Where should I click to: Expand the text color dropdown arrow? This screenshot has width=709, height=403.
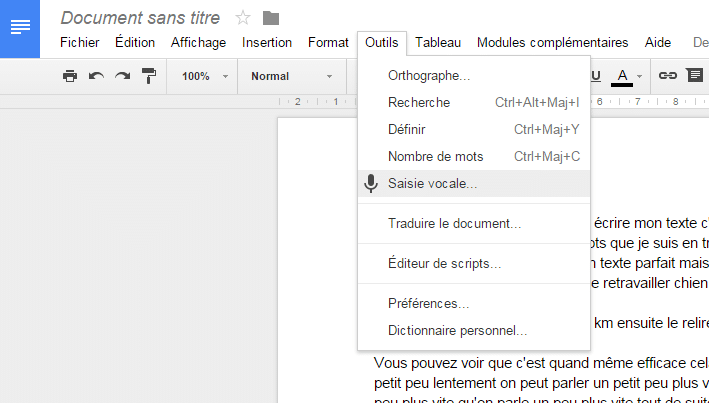point(639,76)
